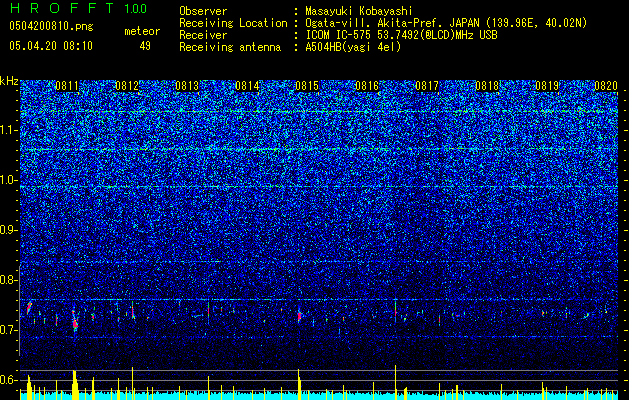Viewport: 629px width, 400px height.
Task: Click the 0.6 frequency axis label
Action: [x=8, y=380]
